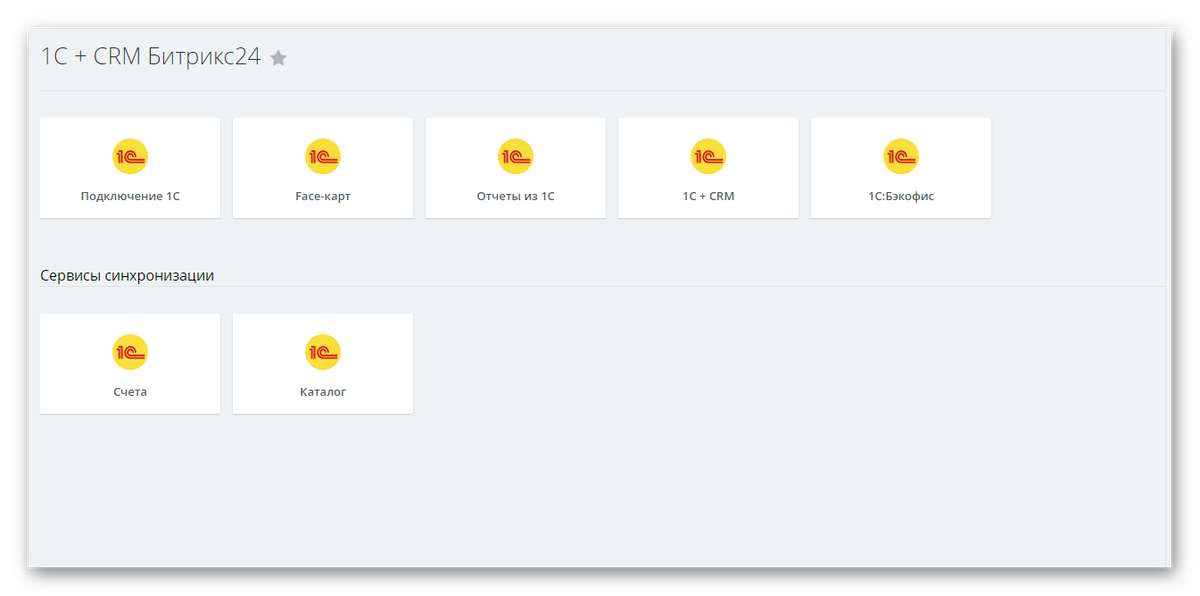This screenshot has width=1200, height=596.
Task: Open the Каталог label
Action: coord(323,392)
